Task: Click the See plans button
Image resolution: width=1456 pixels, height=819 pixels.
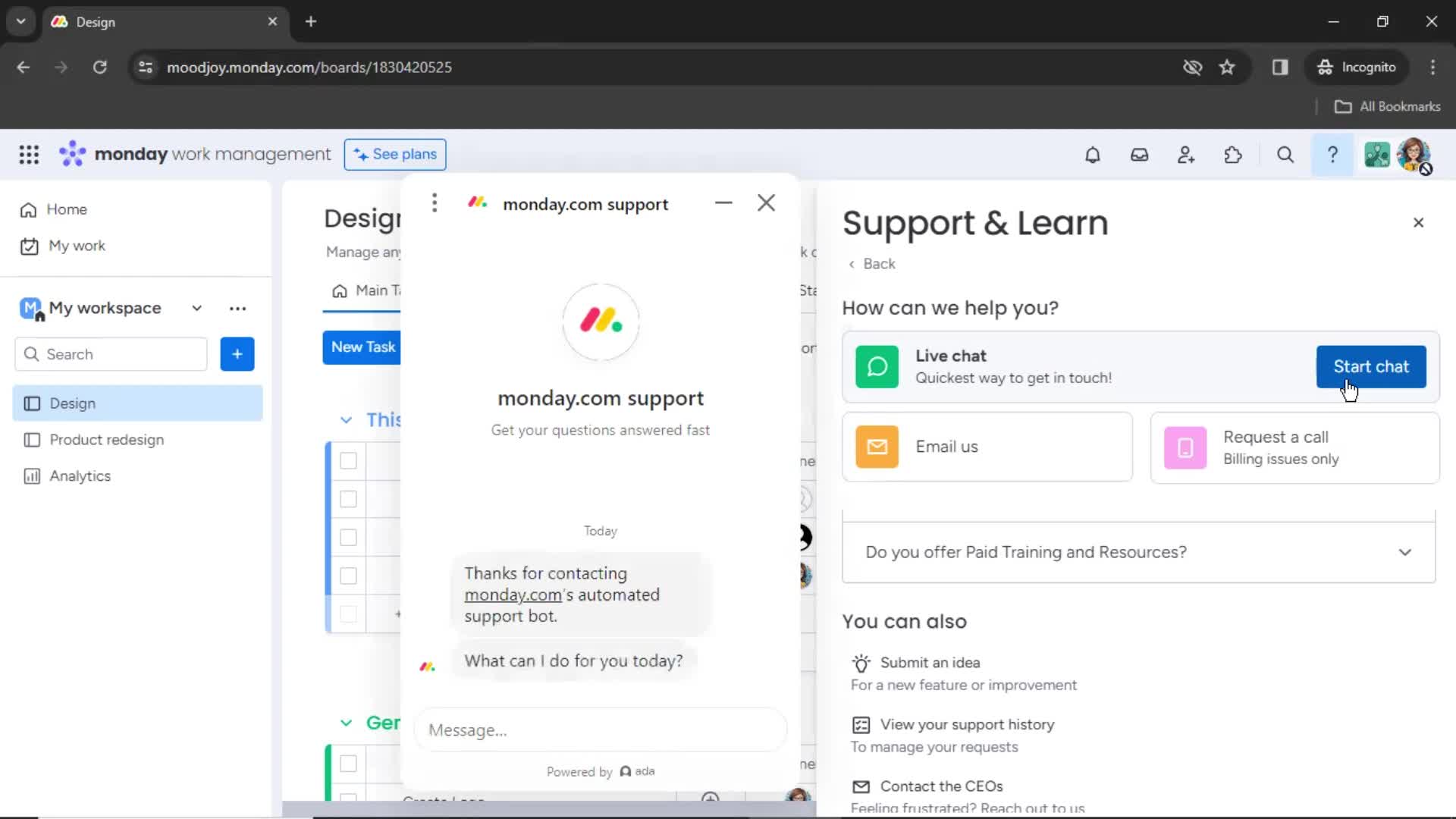Action: click(x=394, y=155)
